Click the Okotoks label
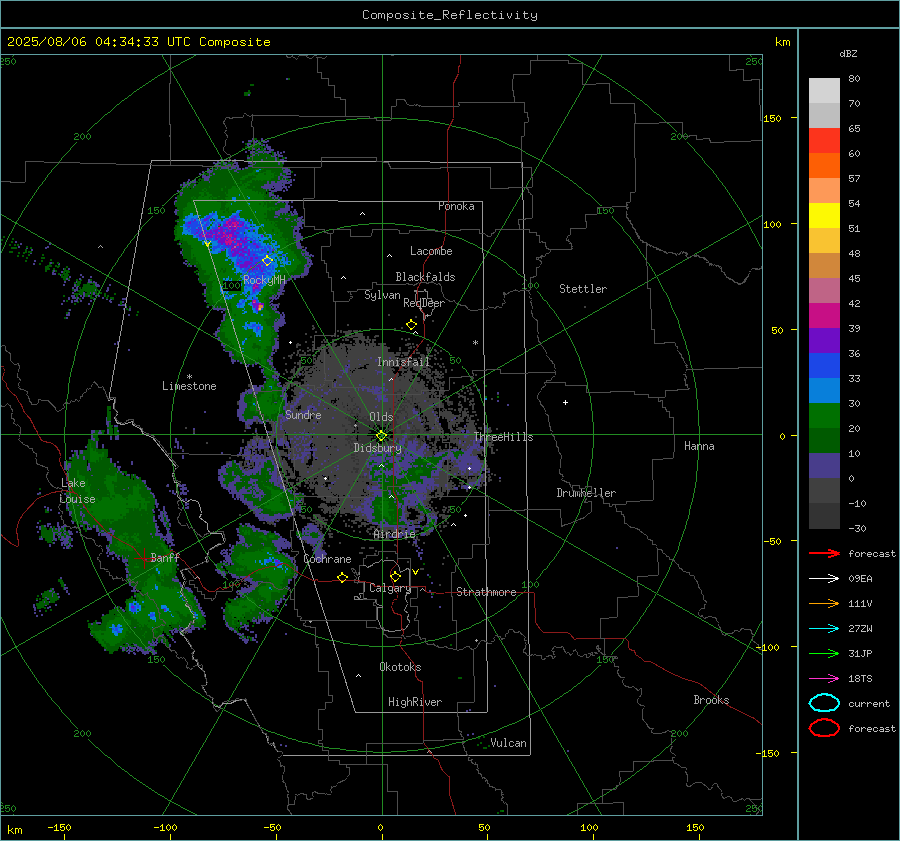This screenshot has height=841, width=900. 400,667
